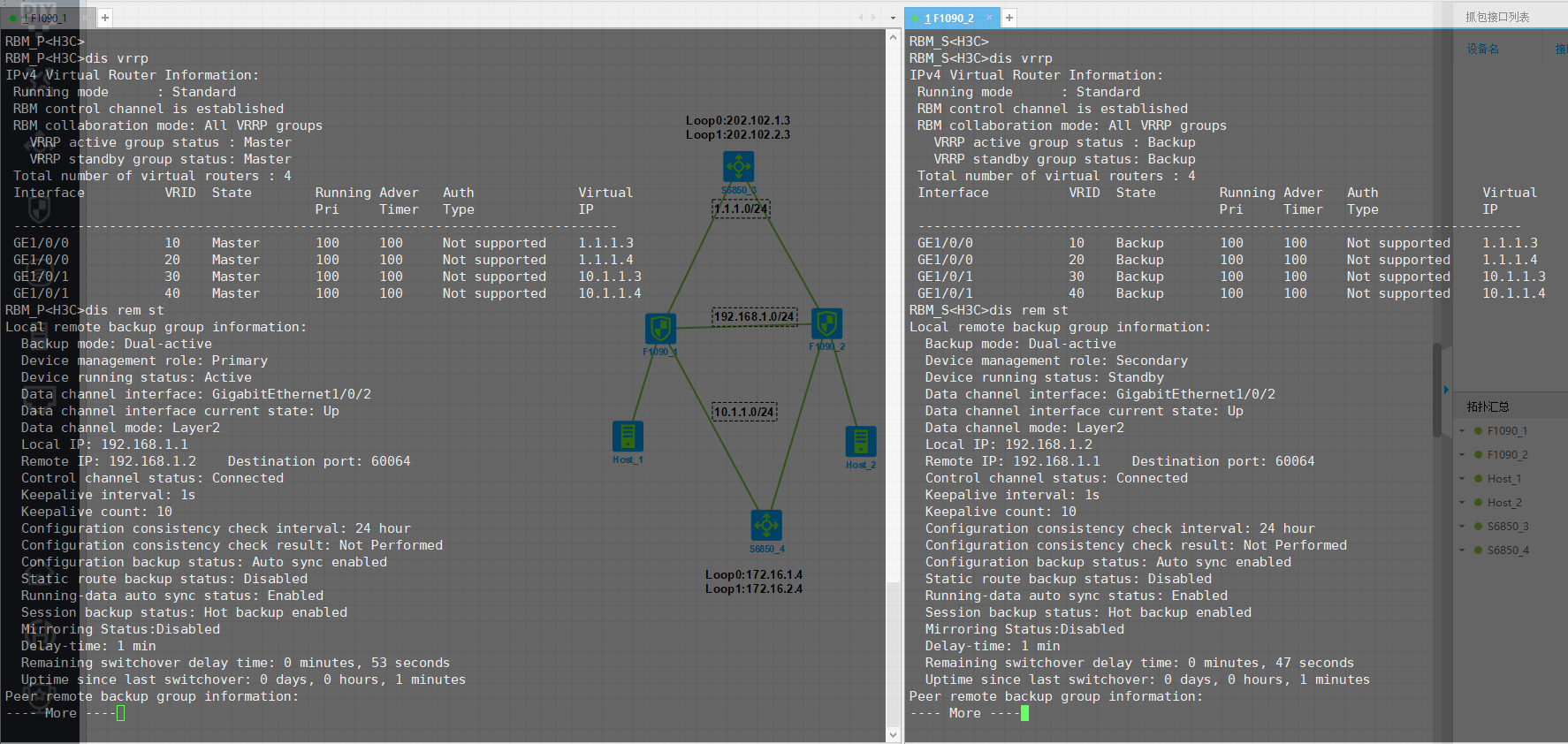The height and width of the screenshot is (744, 1568).
Task: Click the Host_1 server icon
Action: pos(628,437)
